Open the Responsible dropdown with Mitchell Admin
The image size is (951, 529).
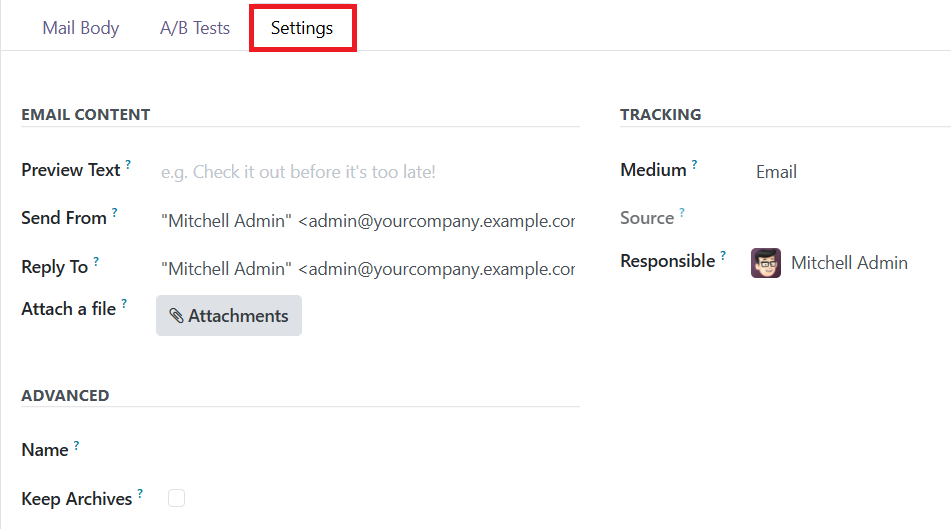pyautogui.click(x=850, y=263)
